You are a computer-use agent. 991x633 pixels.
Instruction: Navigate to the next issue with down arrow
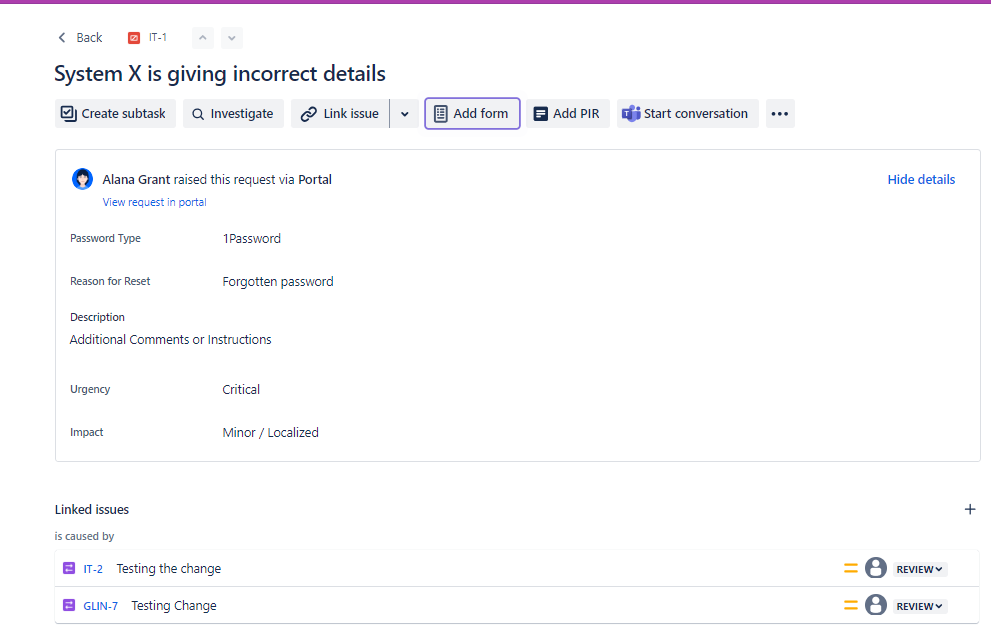click(x=231, y=37)
